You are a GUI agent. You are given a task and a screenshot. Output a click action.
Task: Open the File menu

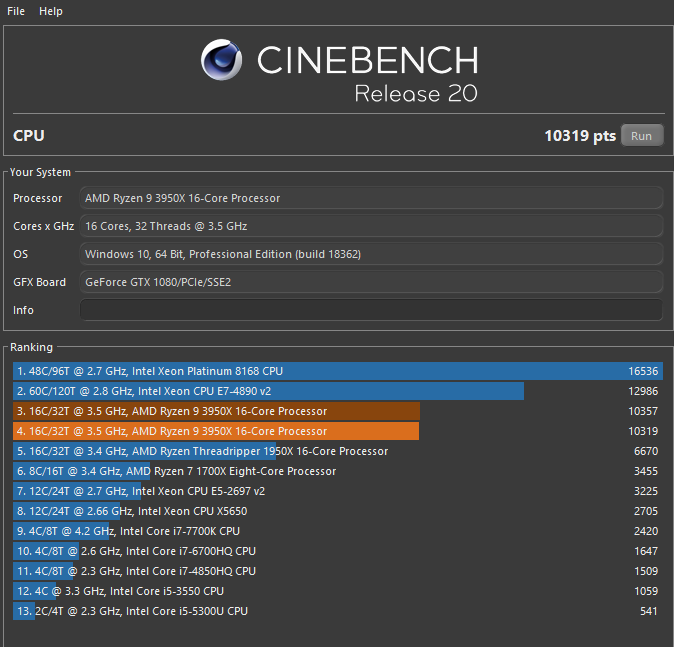click(16, 11)
